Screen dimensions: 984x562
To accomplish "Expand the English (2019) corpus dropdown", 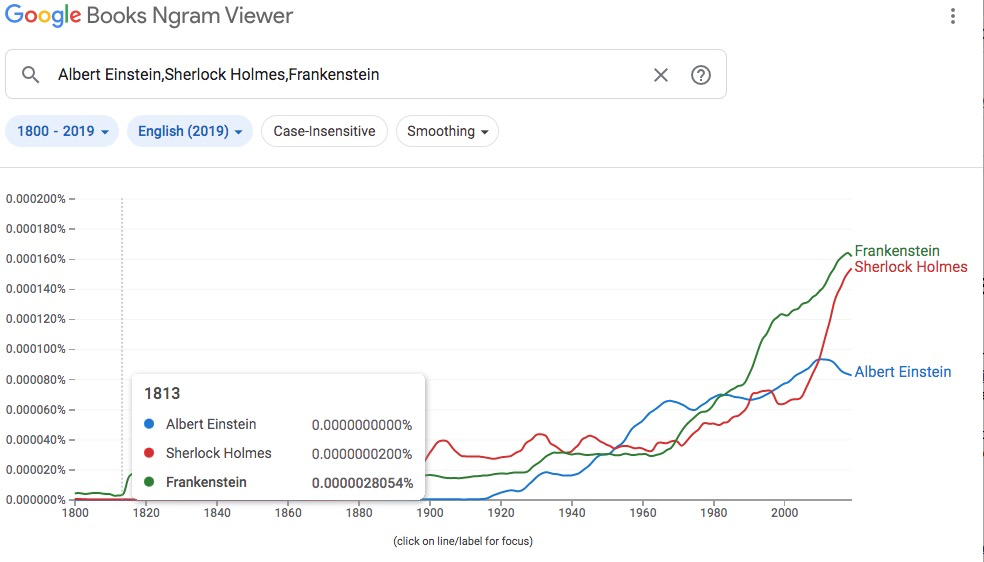I will (190, 131).
